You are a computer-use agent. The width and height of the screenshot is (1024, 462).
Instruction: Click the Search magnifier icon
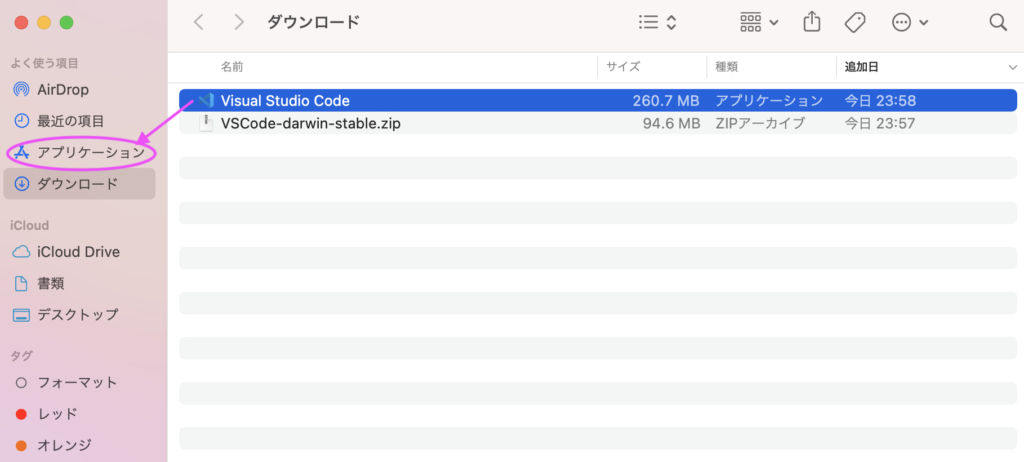pyautogui.click(x=998, y=23)
